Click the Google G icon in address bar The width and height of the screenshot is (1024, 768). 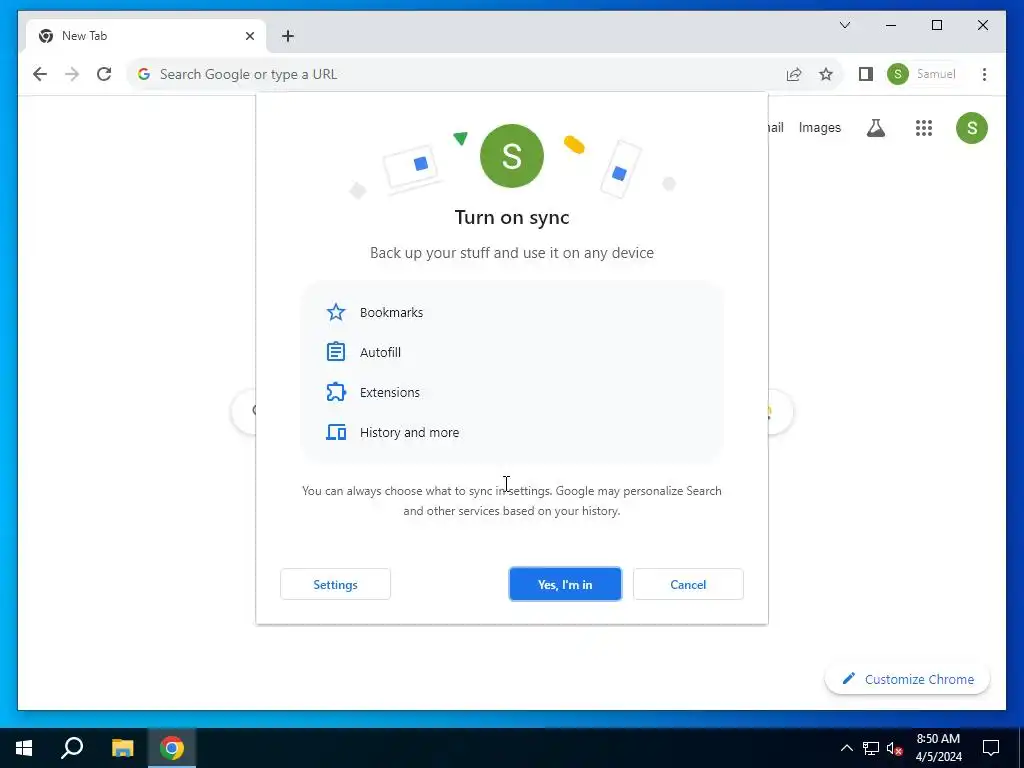point(144,74)
